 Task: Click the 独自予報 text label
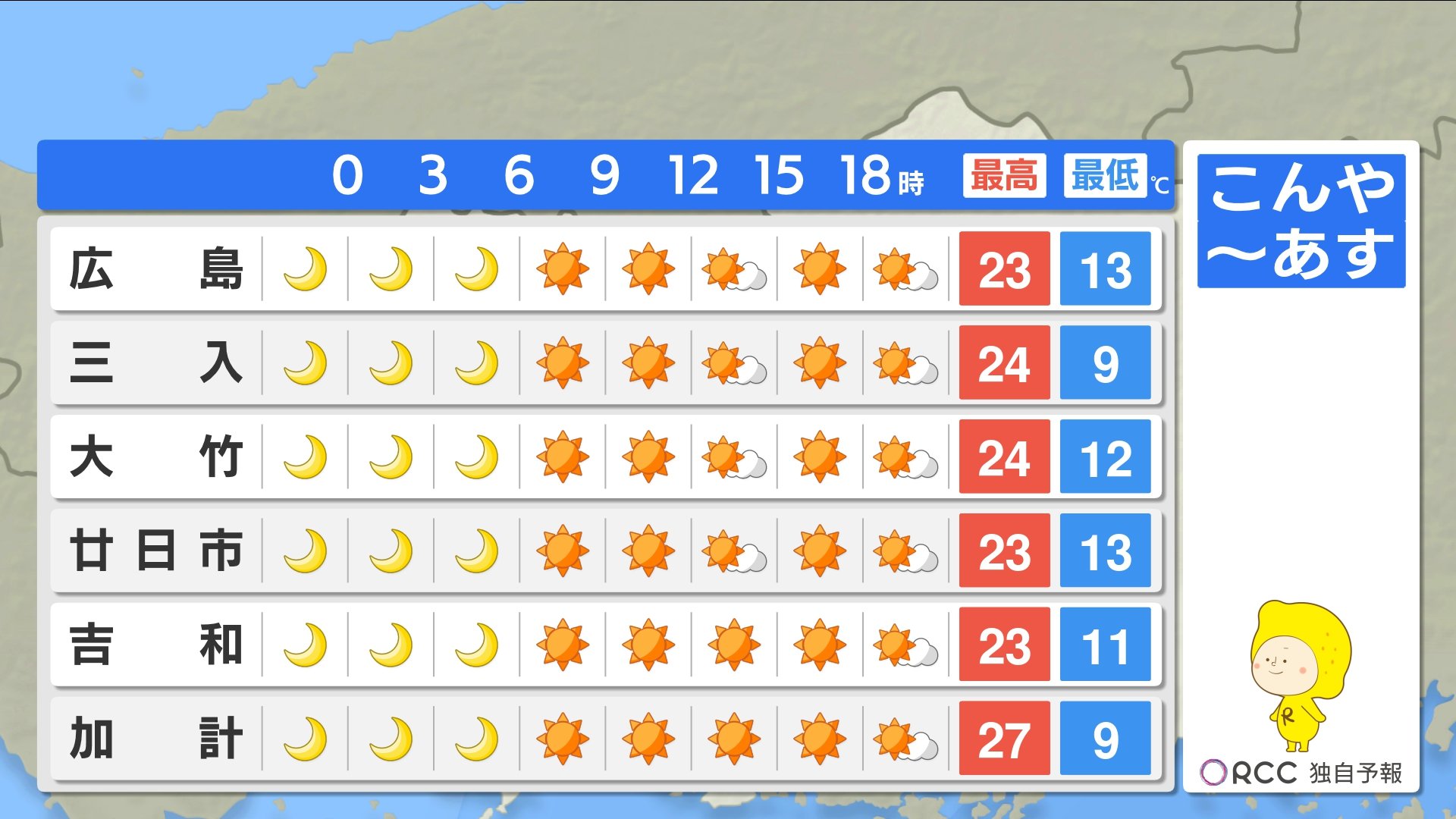tap(1356, 773)
